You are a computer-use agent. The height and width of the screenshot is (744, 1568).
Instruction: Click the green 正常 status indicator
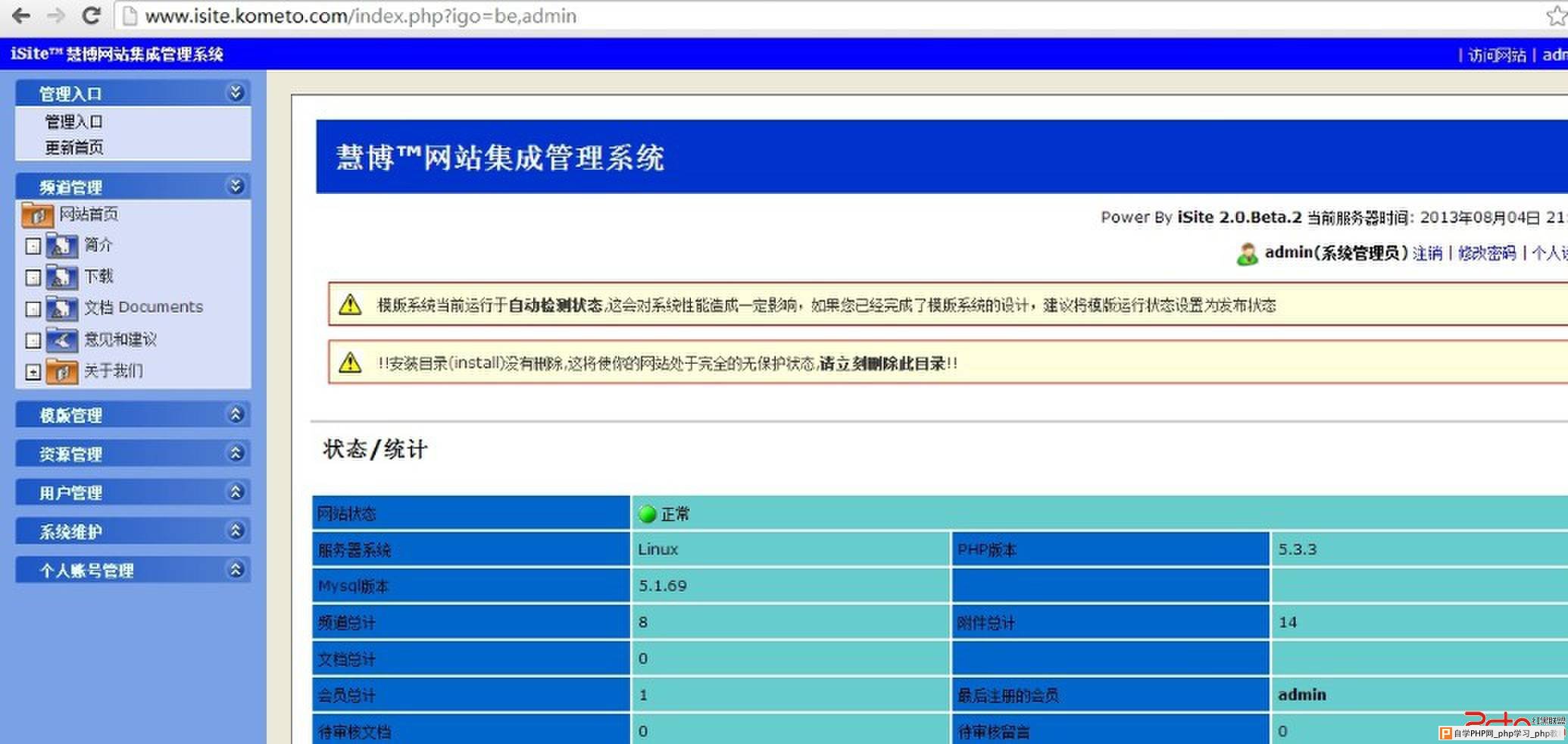tap(647, 514)
